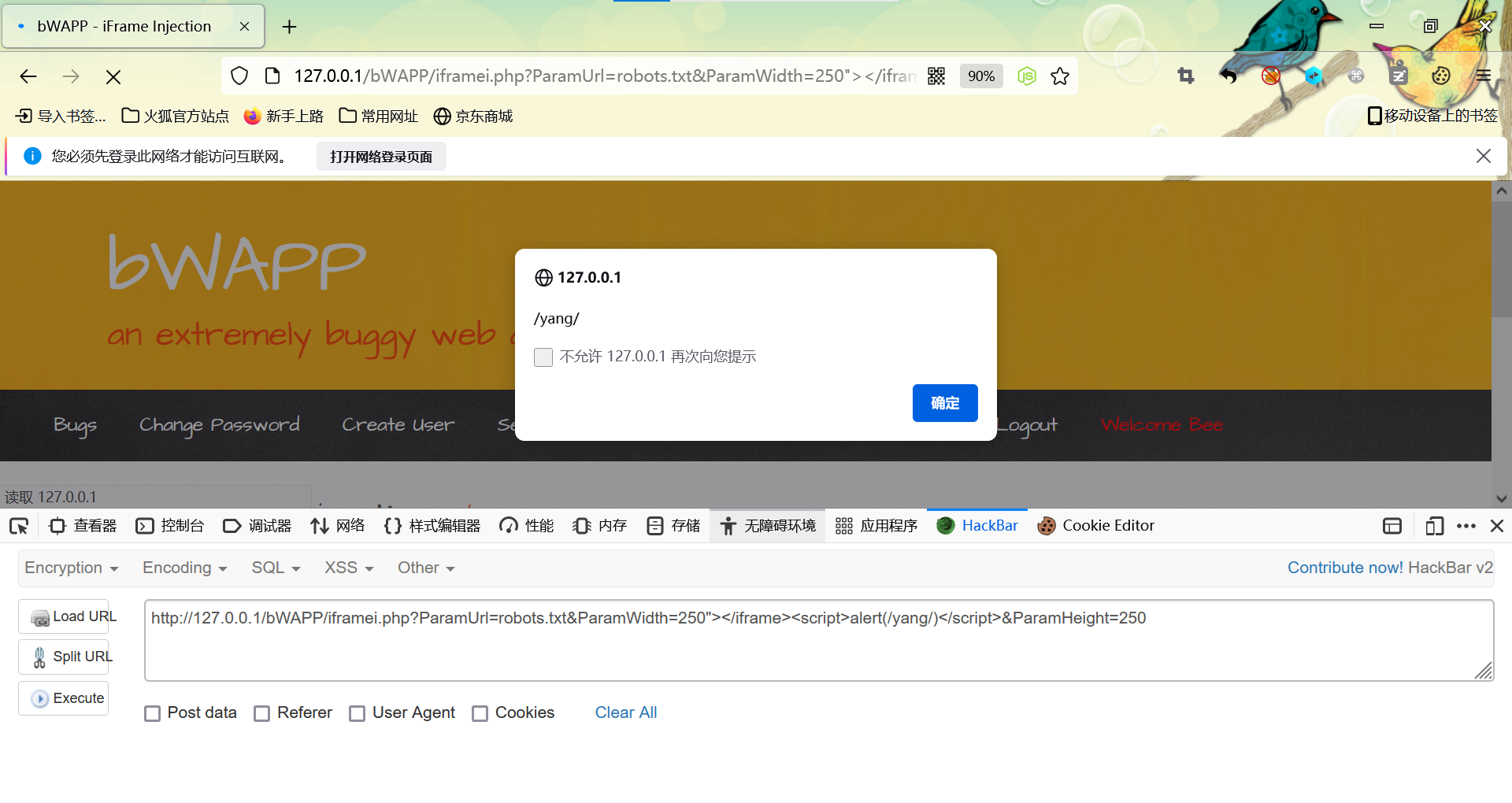Click the undo arrow toolbar icon
Screen dimensions: 1512x803
1228,76
